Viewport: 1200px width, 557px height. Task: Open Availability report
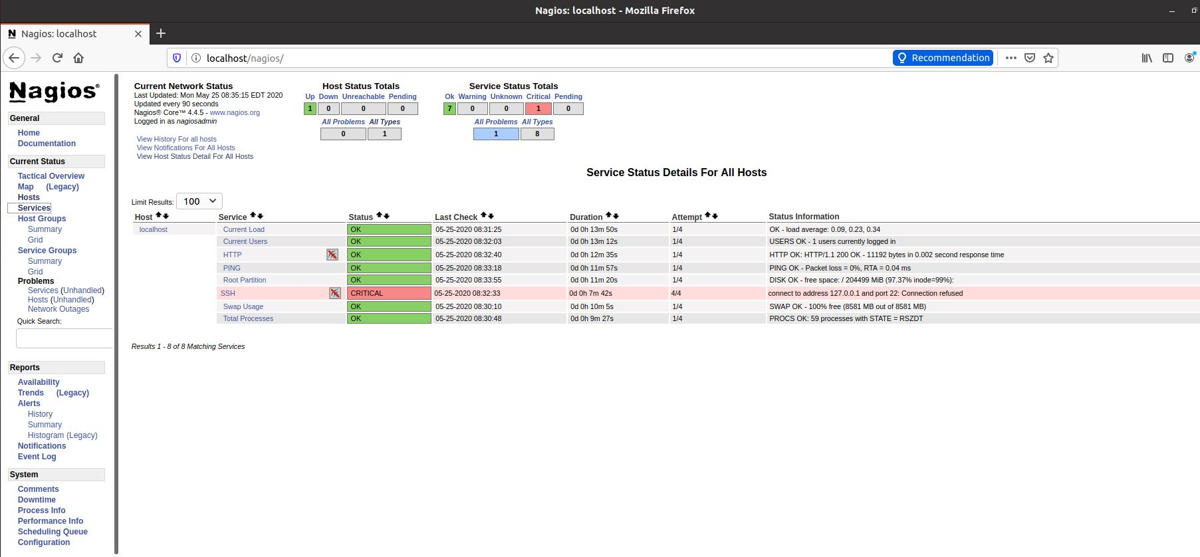pyautogui.click(x=38, y=382)
